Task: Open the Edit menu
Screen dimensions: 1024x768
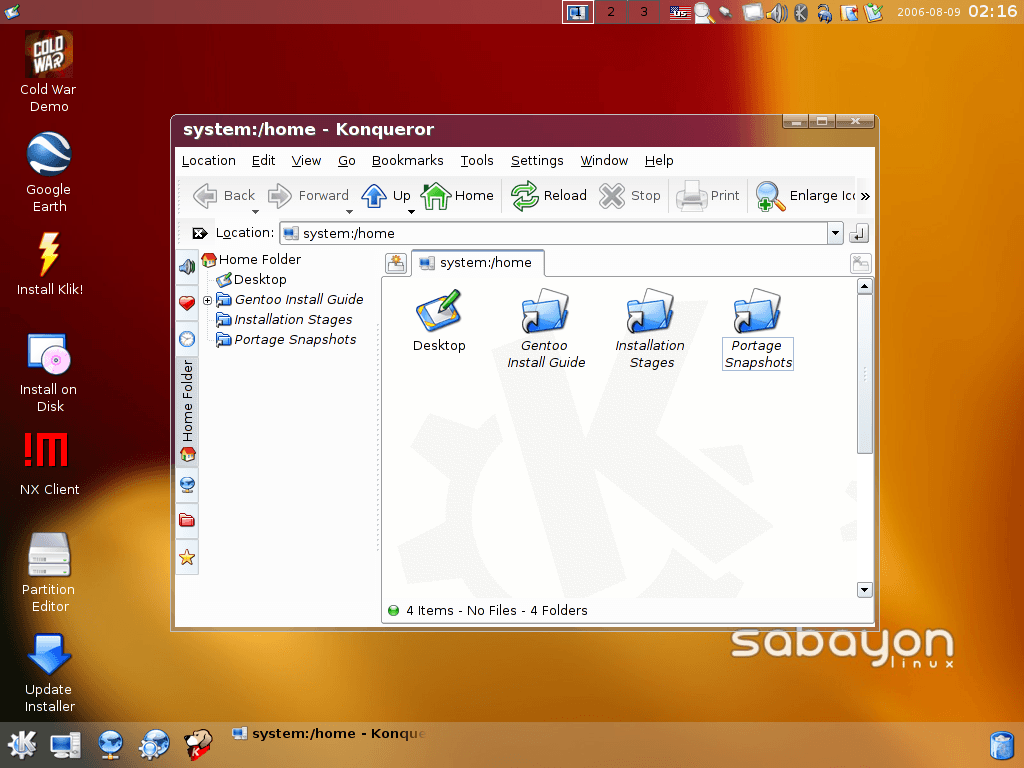Action: pyautogui.click(x=263, y=161)
